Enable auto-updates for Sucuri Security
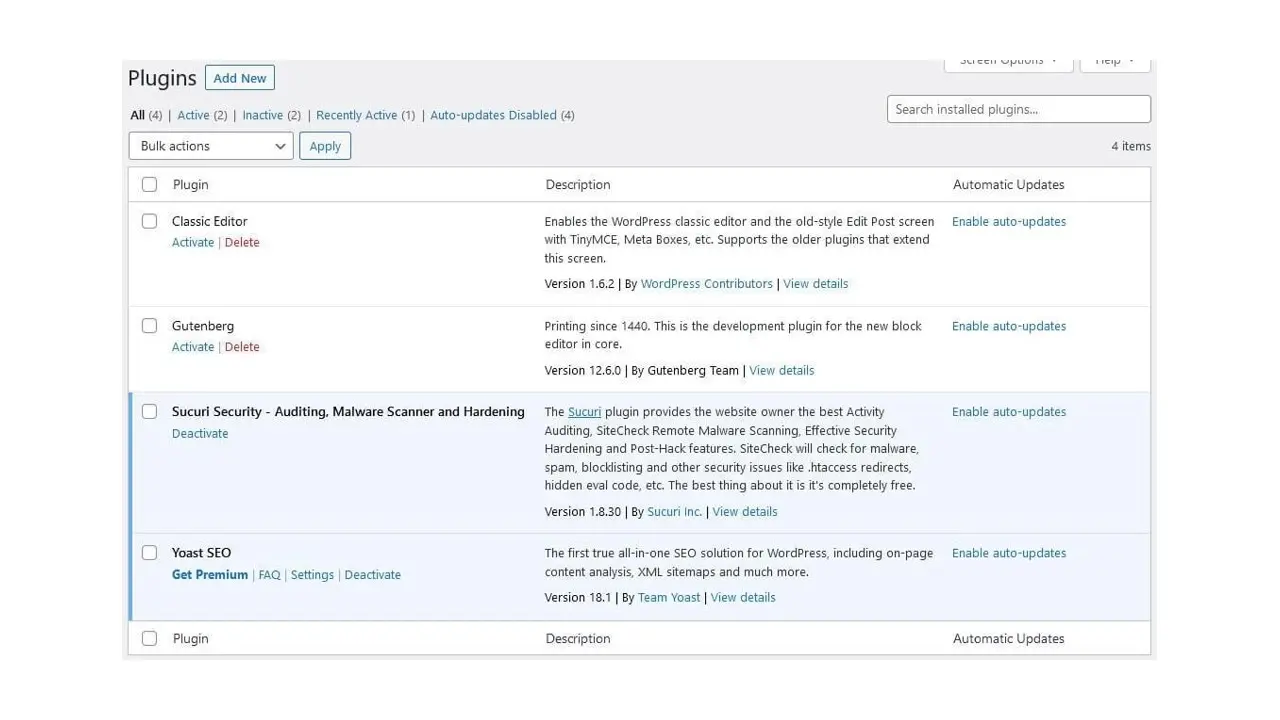 [x=1009, y=412]
